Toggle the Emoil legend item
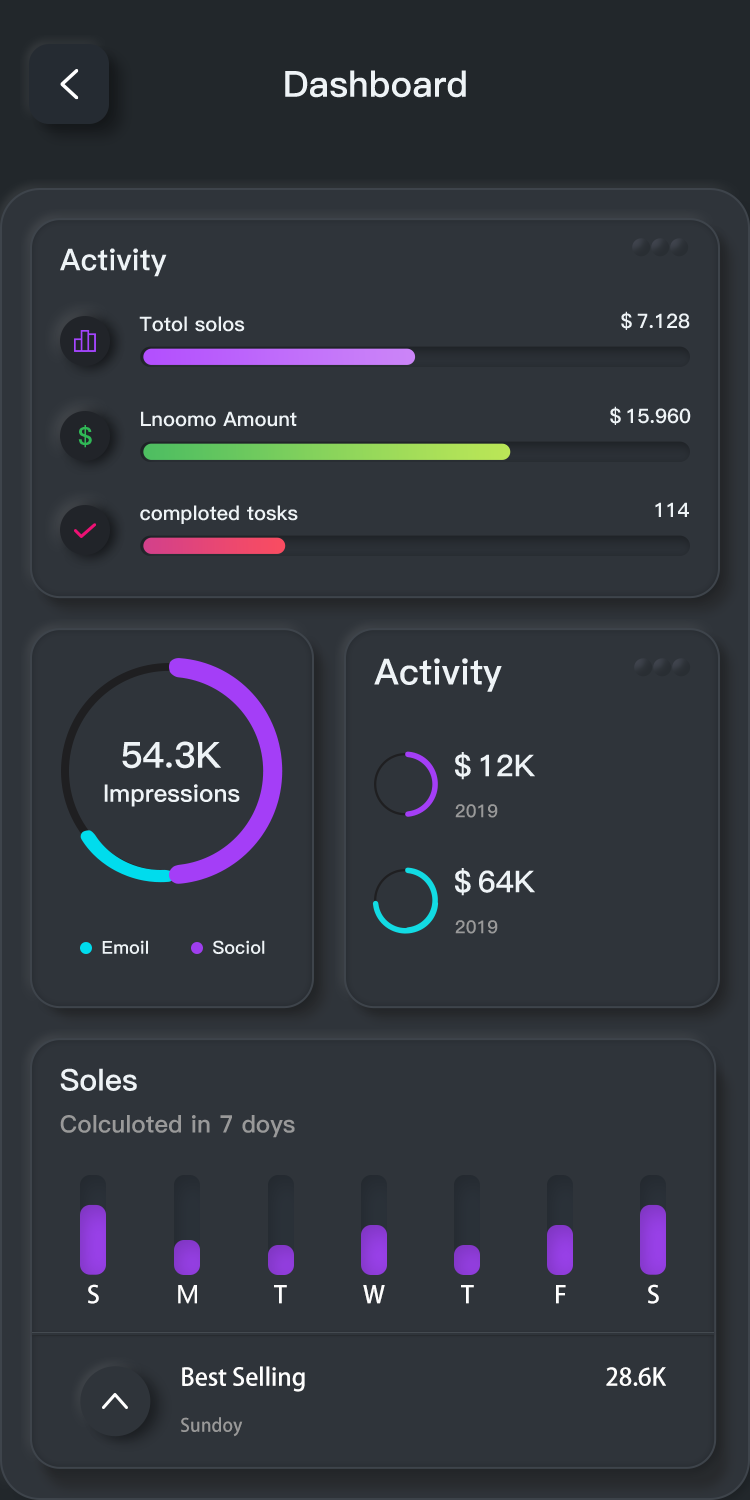This screenshot has height=1500, width=750. [x=115, y=948]
